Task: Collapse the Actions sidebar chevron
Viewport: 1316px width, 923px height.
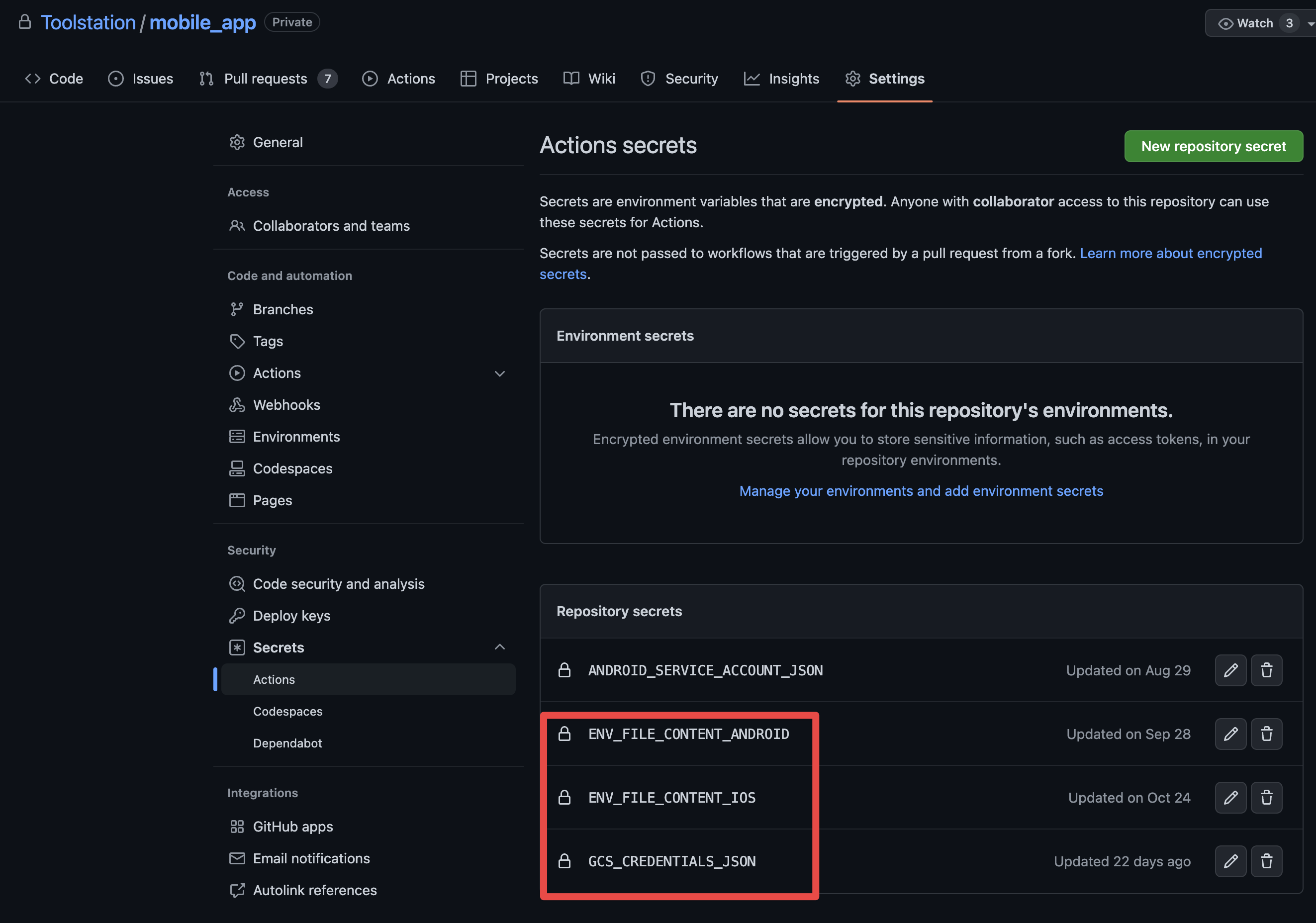Action: 500,373
